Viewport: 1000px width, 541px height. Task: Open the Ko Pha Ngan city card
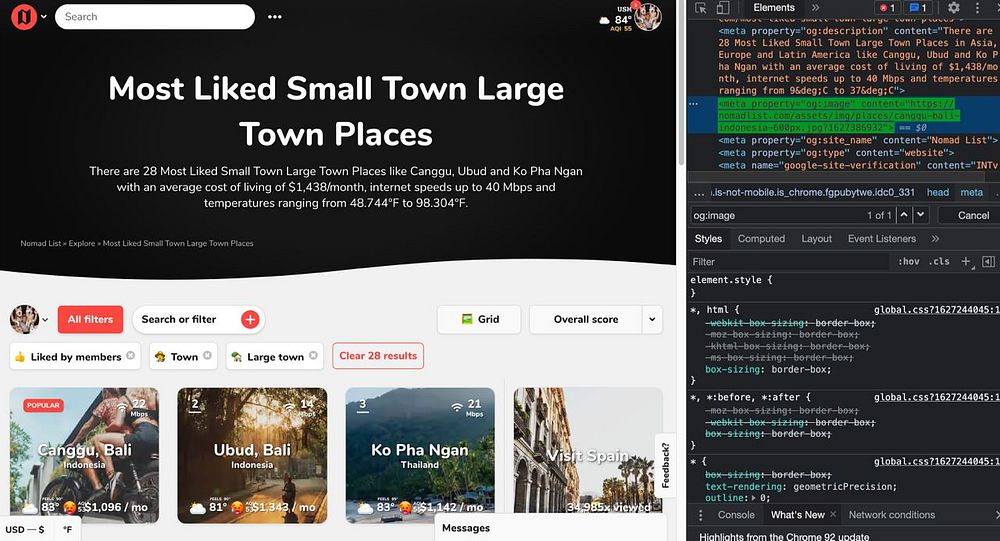[x=420, y=456]
